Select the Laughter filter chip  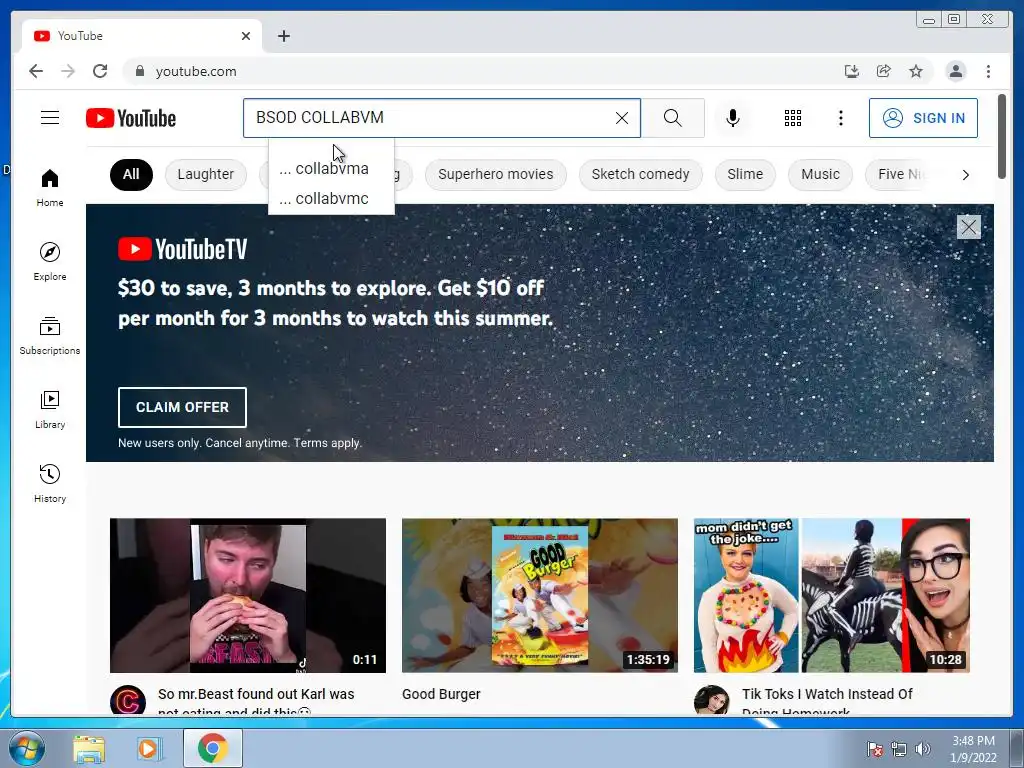(x=205, y=174)
